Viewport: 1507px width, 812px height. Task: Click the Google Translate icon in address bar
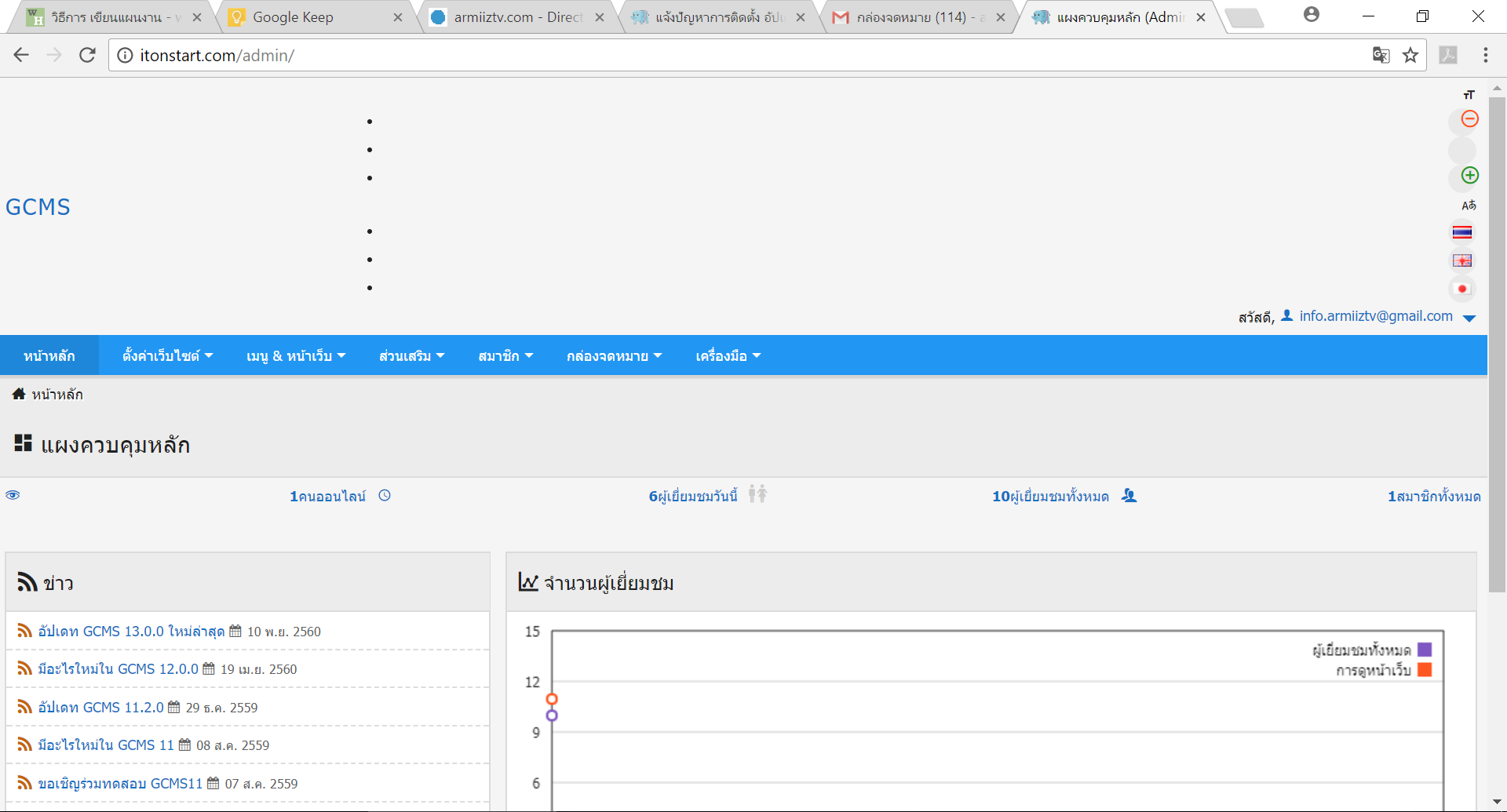1381,55
